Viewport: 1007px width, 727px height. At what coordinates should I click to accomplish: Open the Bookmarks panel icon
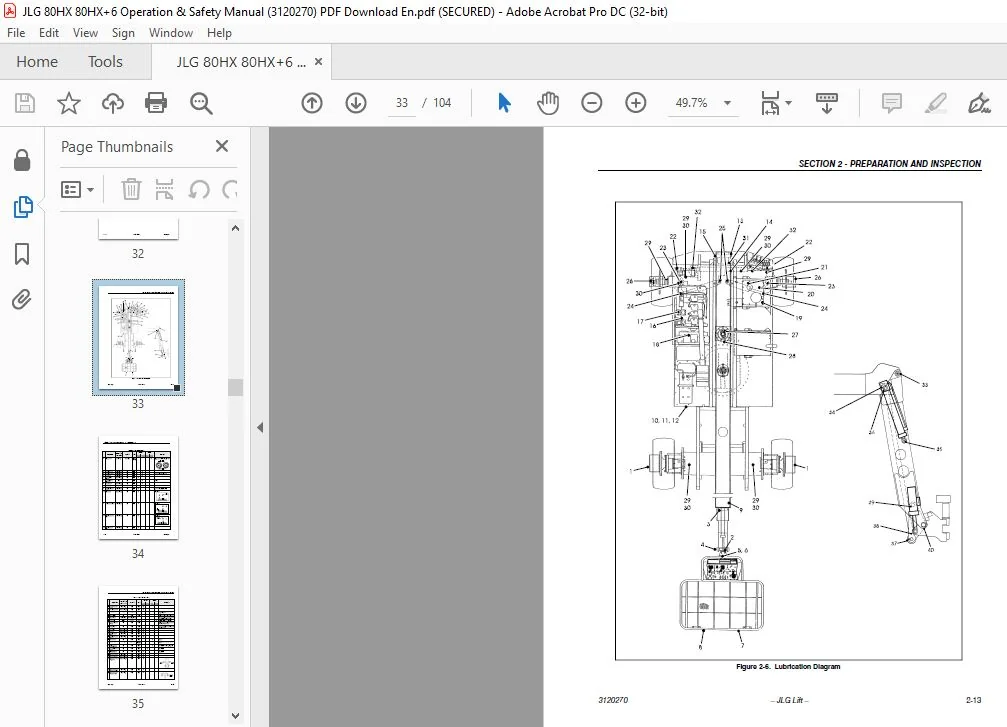click(x=22, y=254)
